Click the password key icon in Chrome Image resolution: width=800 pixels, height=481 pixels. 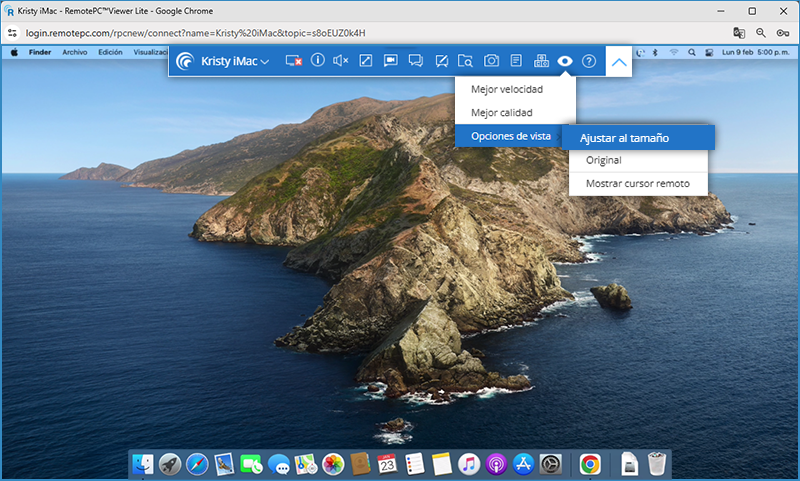point(783,33)
